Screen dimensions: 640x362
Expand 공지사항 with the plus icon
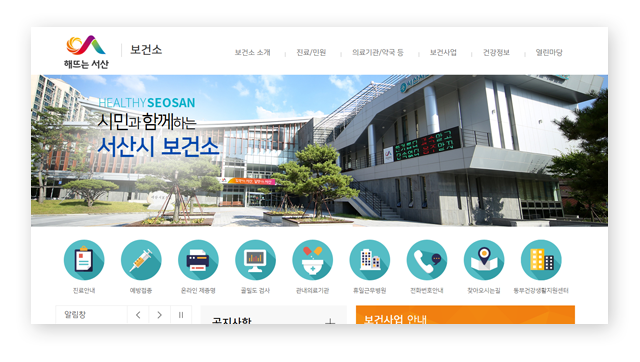330,322
